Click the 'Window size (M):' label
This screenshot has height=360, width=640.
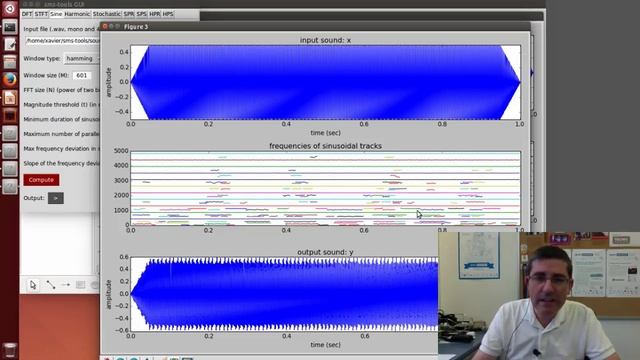(46, 76)
